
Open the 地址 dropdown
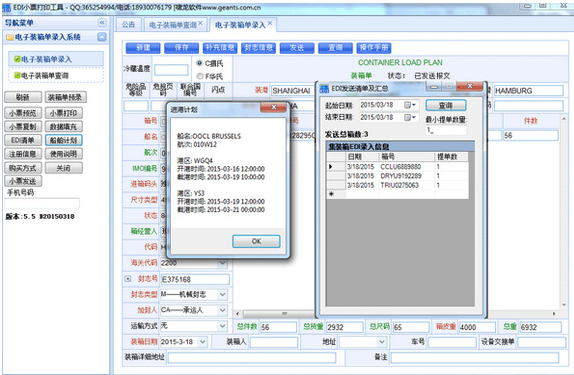coord(382,342)
